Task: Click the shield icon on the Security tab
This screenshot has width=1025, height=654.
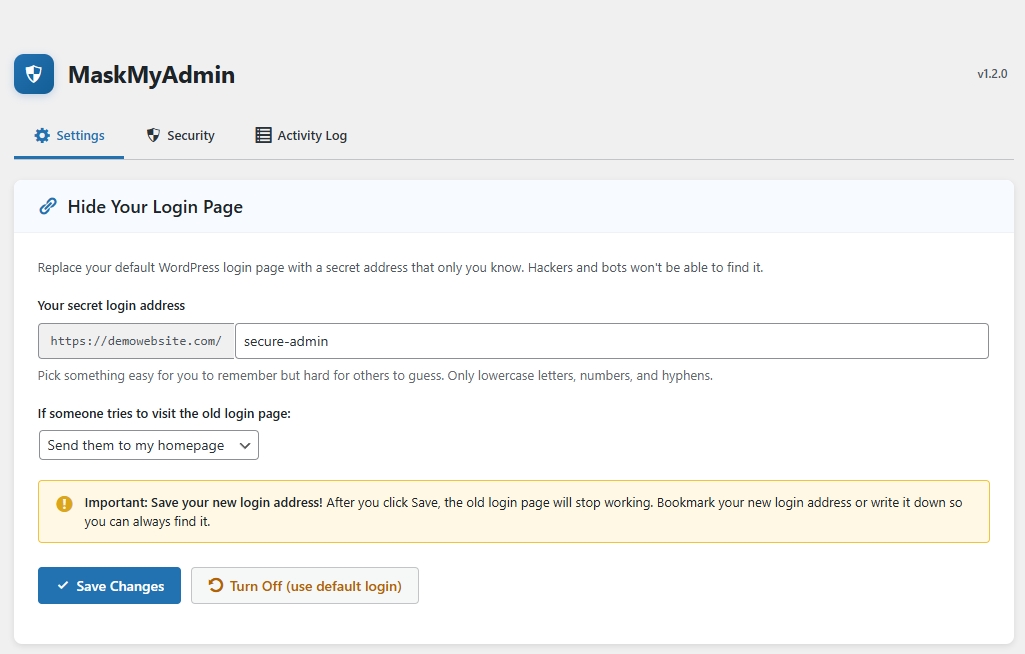Action: point(153,135)
